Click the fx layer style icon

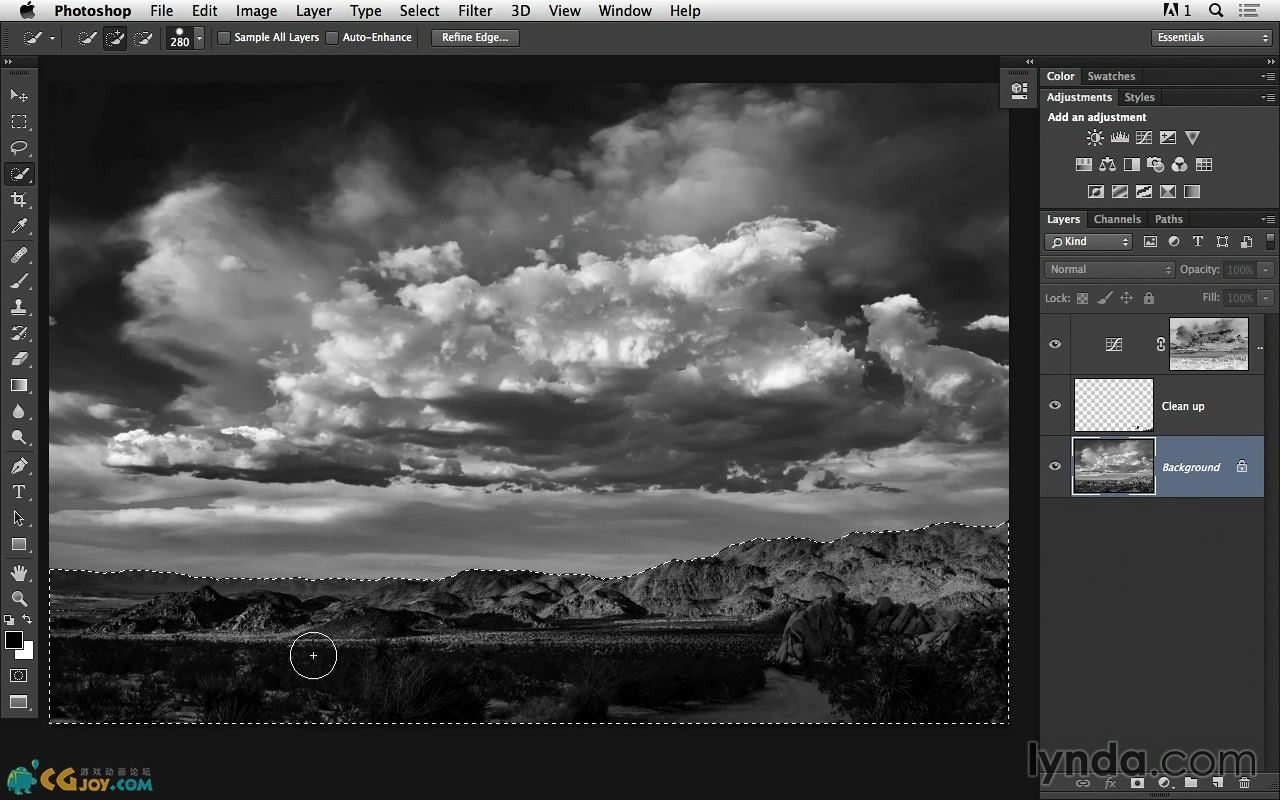coord(1110,783)
